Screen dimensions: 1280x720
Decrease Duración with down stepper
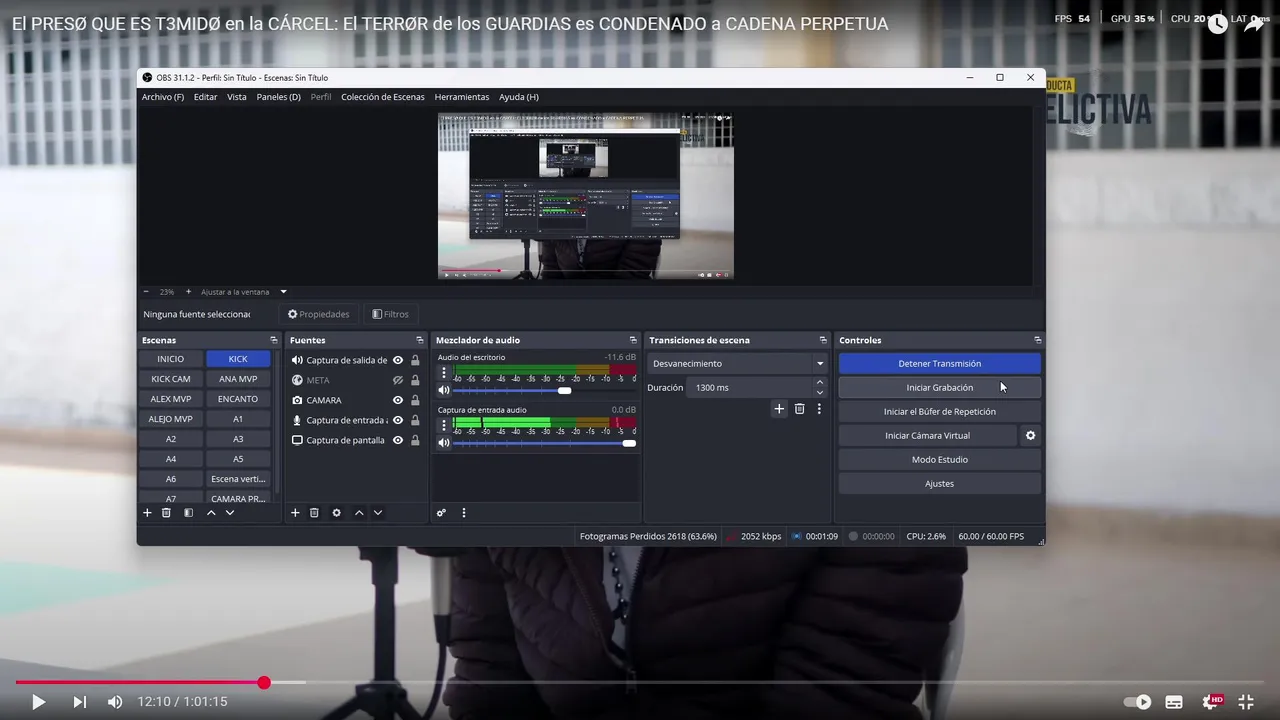tap(820, 393)
